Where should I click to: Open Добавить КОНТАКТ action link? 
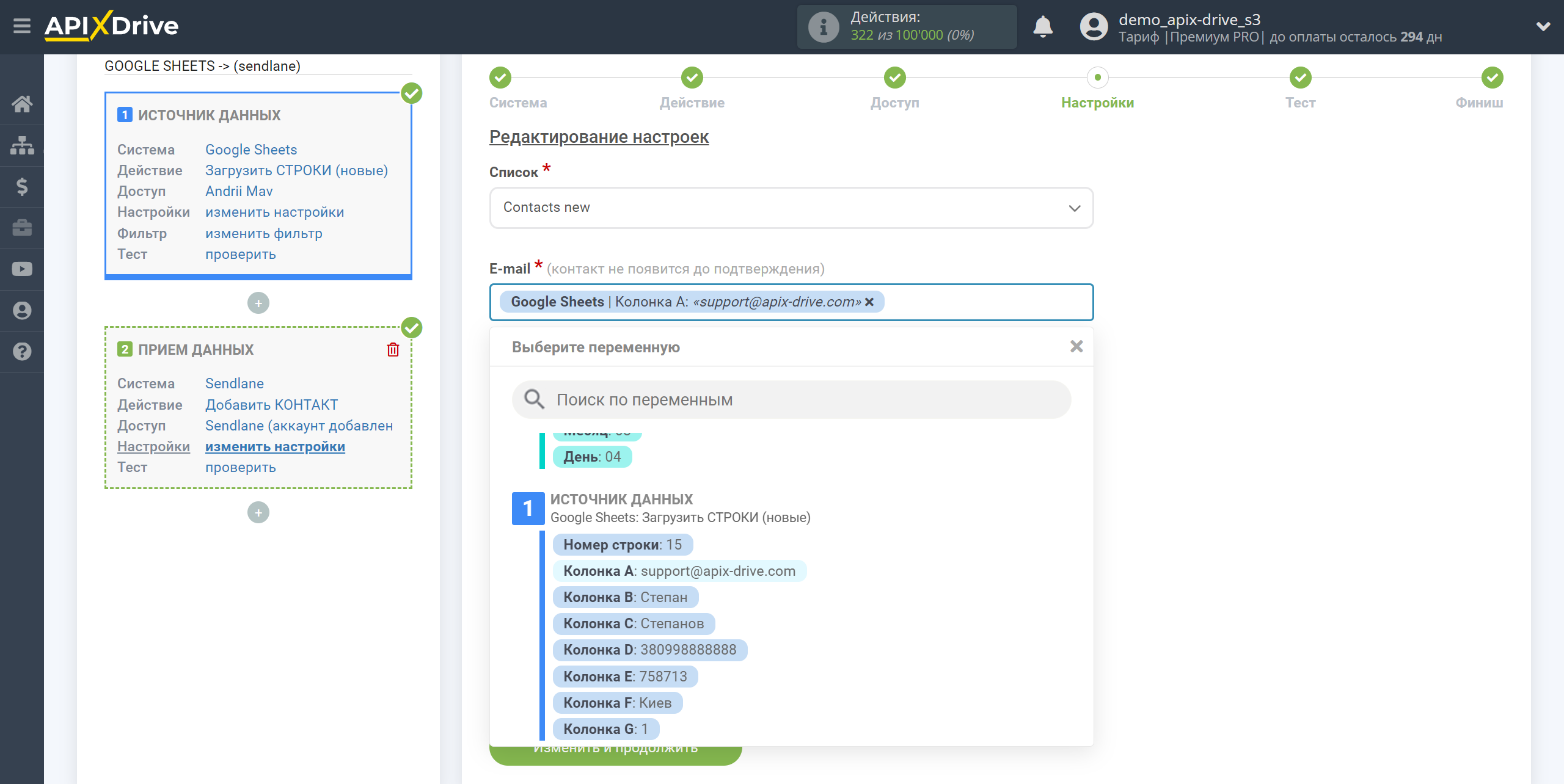[271, 405]
